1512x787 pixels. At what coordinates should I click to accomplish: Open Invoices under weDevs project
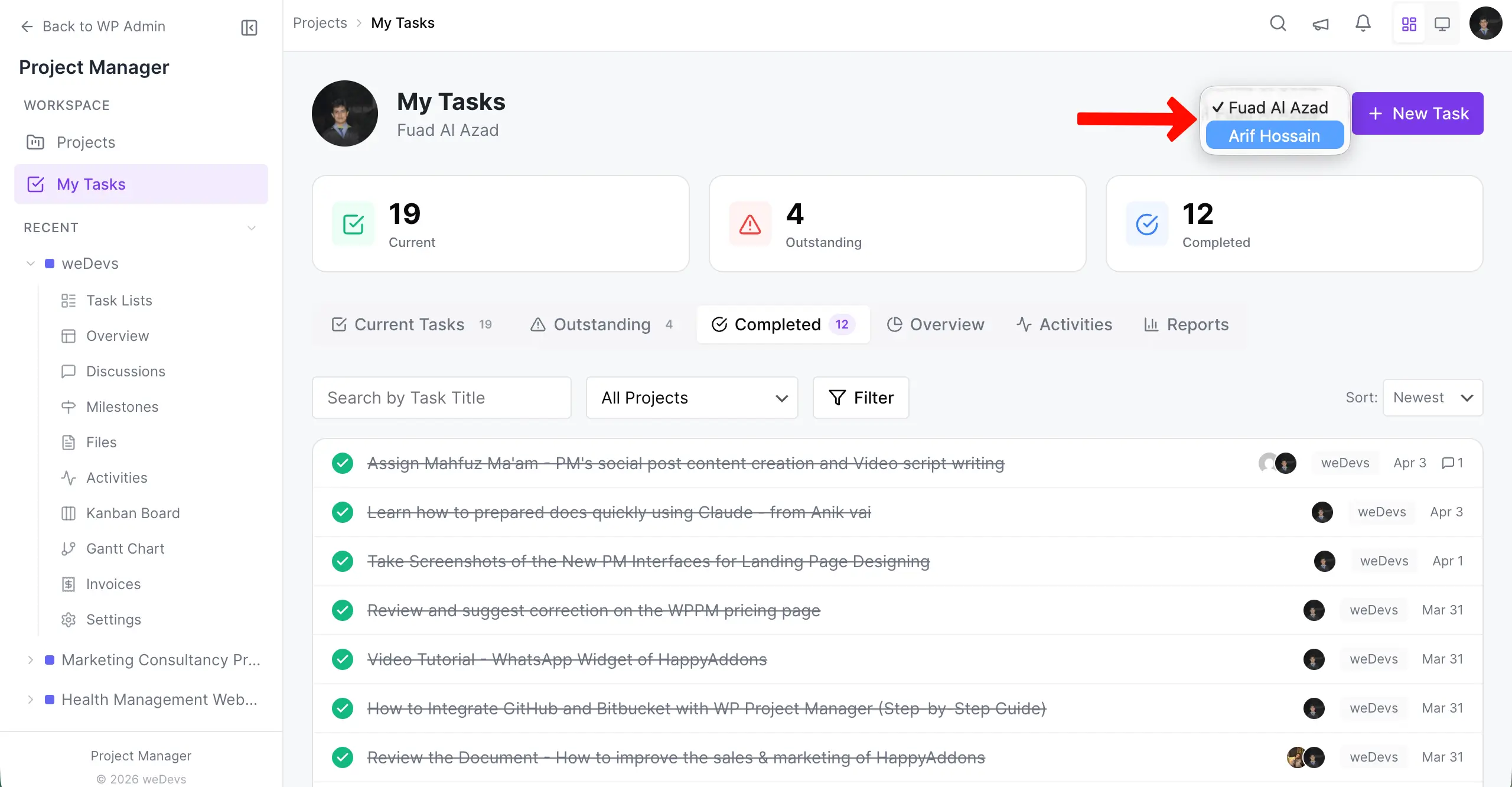tap(112, 584)
